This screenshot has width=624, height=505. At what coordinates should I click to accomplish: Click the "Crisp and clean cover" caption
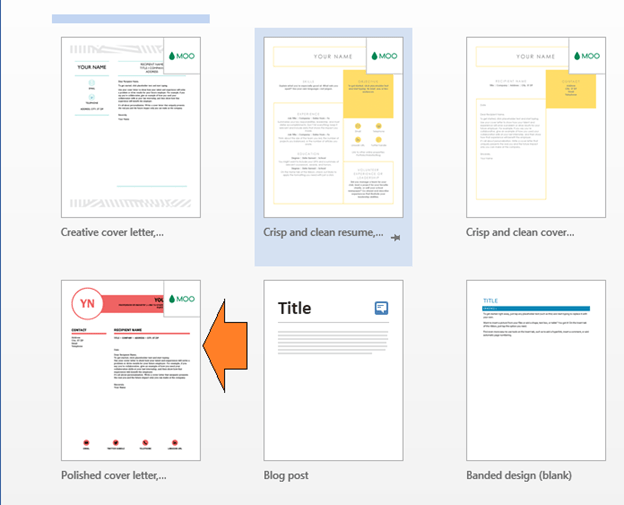[x=520, y=232]
